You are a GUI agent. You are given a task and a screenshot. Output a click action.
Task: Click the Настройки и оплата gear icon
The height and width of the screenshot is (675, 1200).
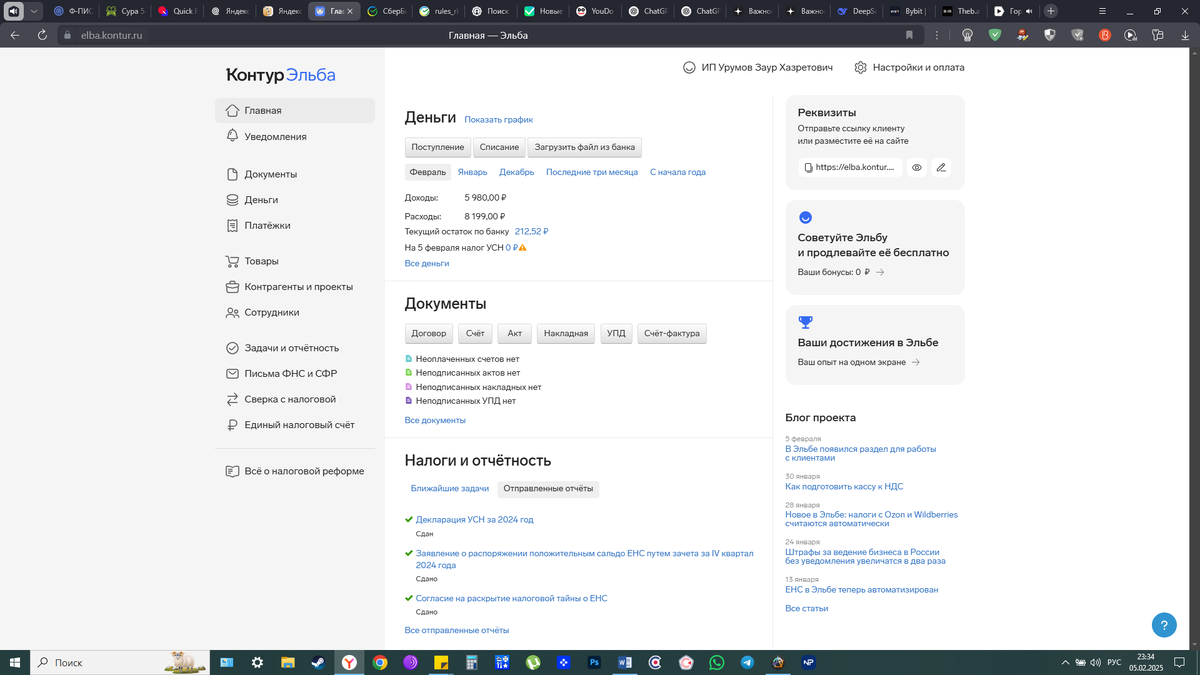(x=860, y=68)
